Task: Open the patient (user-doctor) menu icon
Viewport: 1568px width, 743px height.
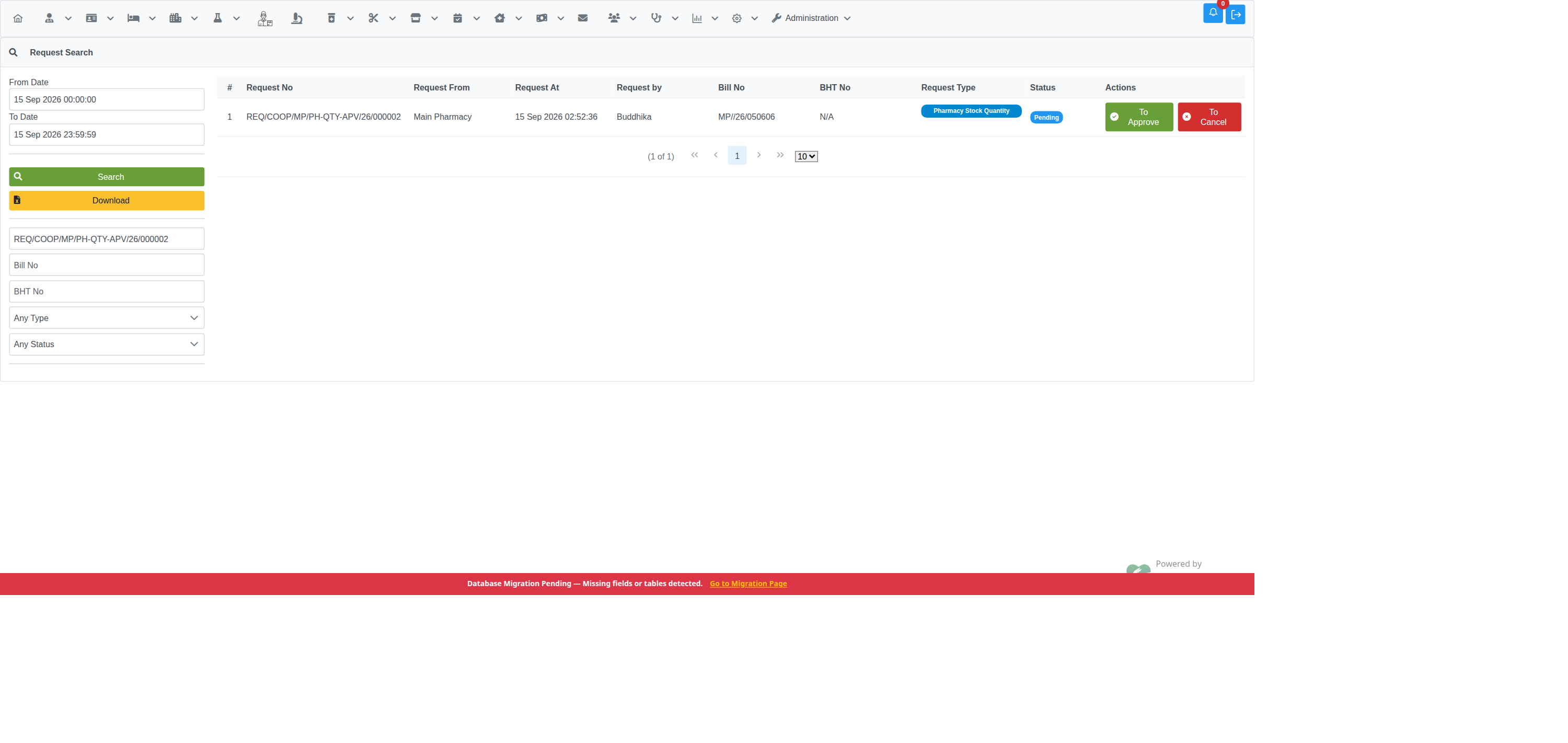Action: click(x=49, y=18)
